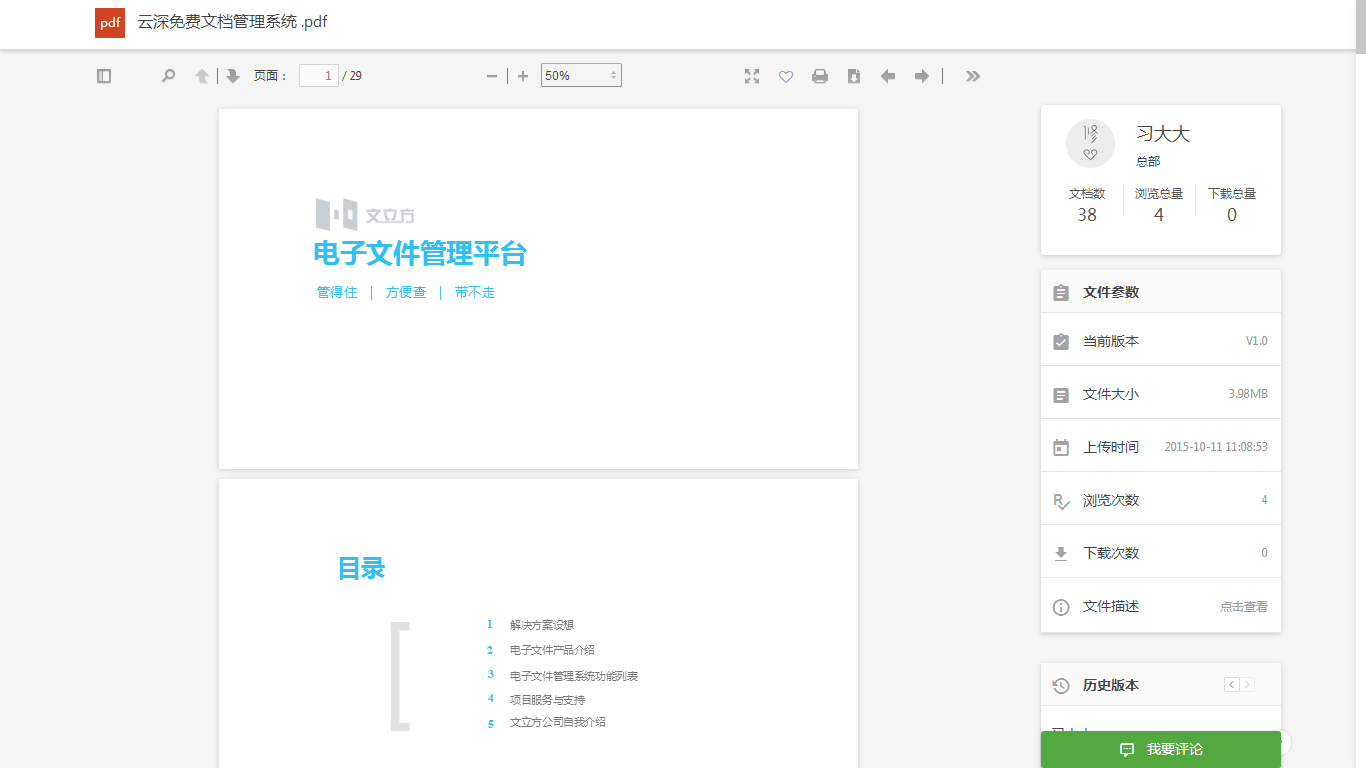The image size is (1366, 768).
Task: Click contents entry 解决方案设想
Action: (x=542, y=625)
